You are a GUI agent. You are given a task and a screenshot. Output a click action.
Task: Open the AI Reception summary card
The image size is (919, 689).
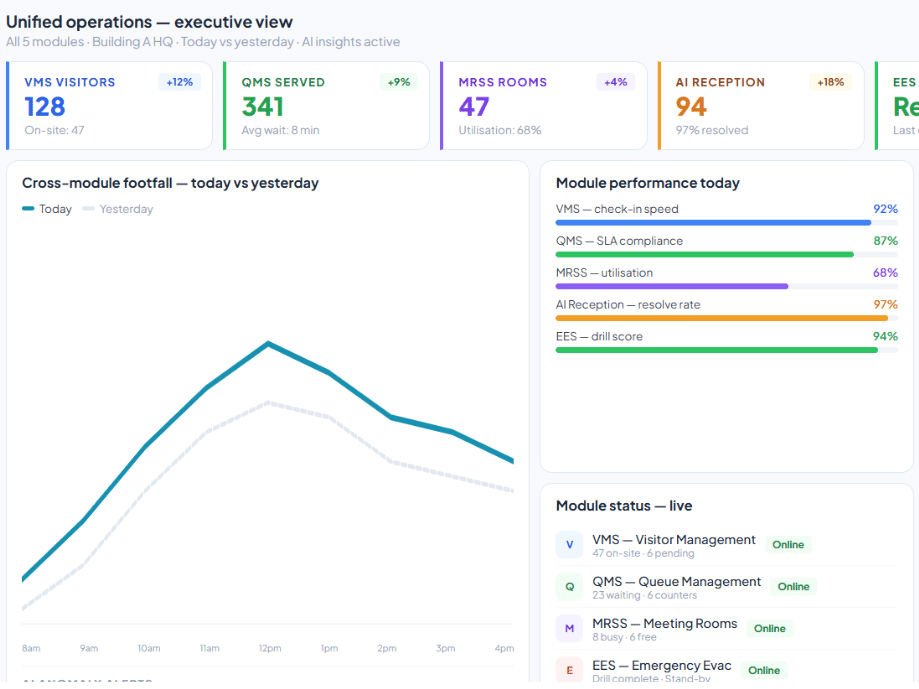[x=761, y=106]
